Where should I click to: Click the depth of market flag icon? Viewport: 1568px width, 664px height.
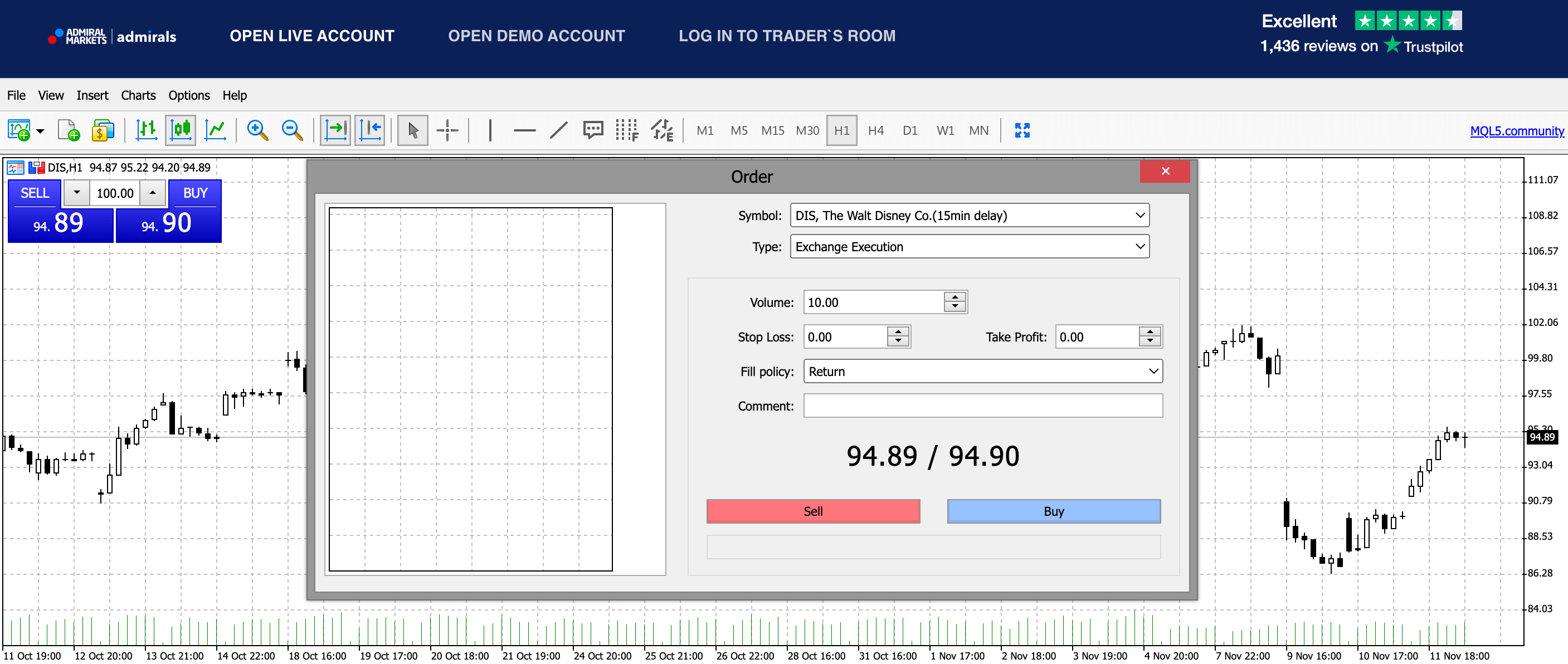pos(37,167)
